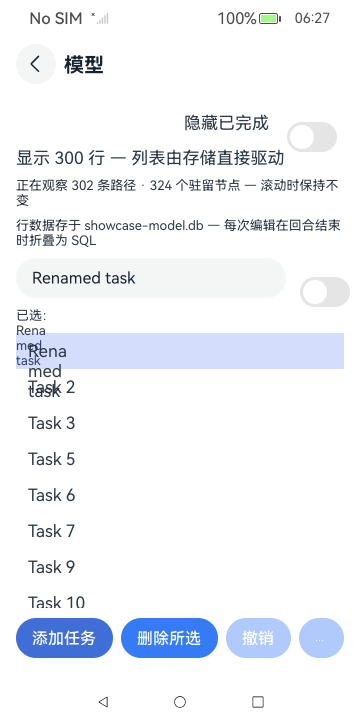Select Task 3 in the list
Screen dimensions: 360x720
180,423
